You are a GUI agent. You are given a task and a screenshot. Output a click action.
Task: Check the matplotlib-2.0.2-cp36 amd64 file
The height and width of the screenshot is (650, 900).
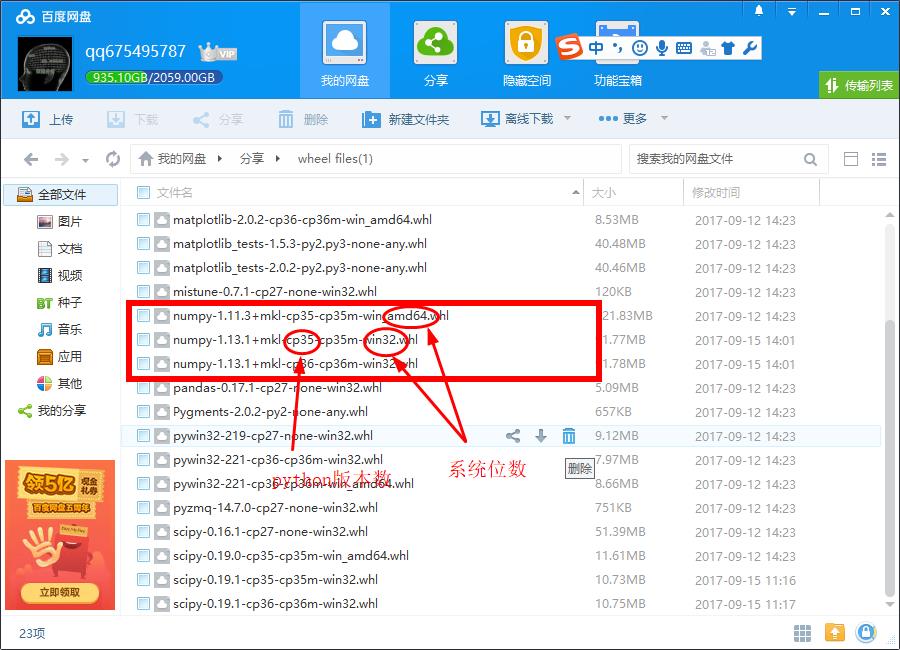(x=143, y=219)
